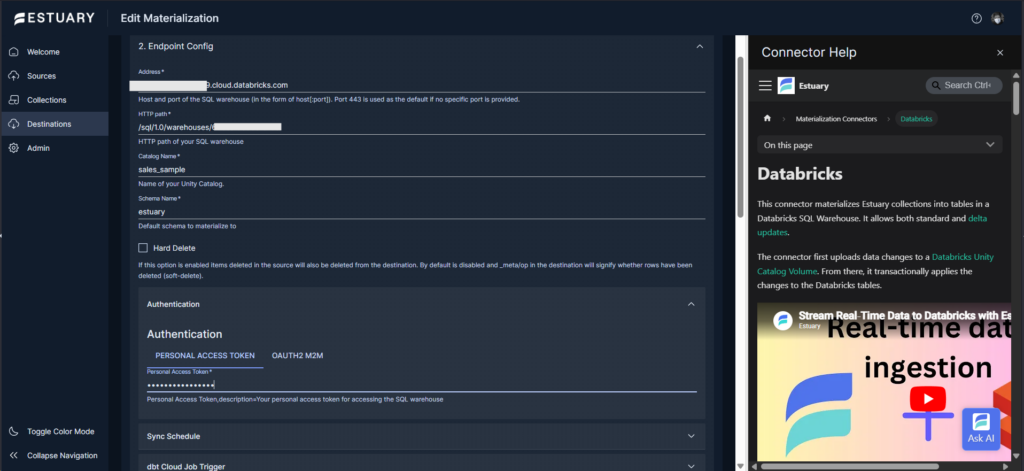
Task: Collapse the Endpoint Config section
Action: 699,46
